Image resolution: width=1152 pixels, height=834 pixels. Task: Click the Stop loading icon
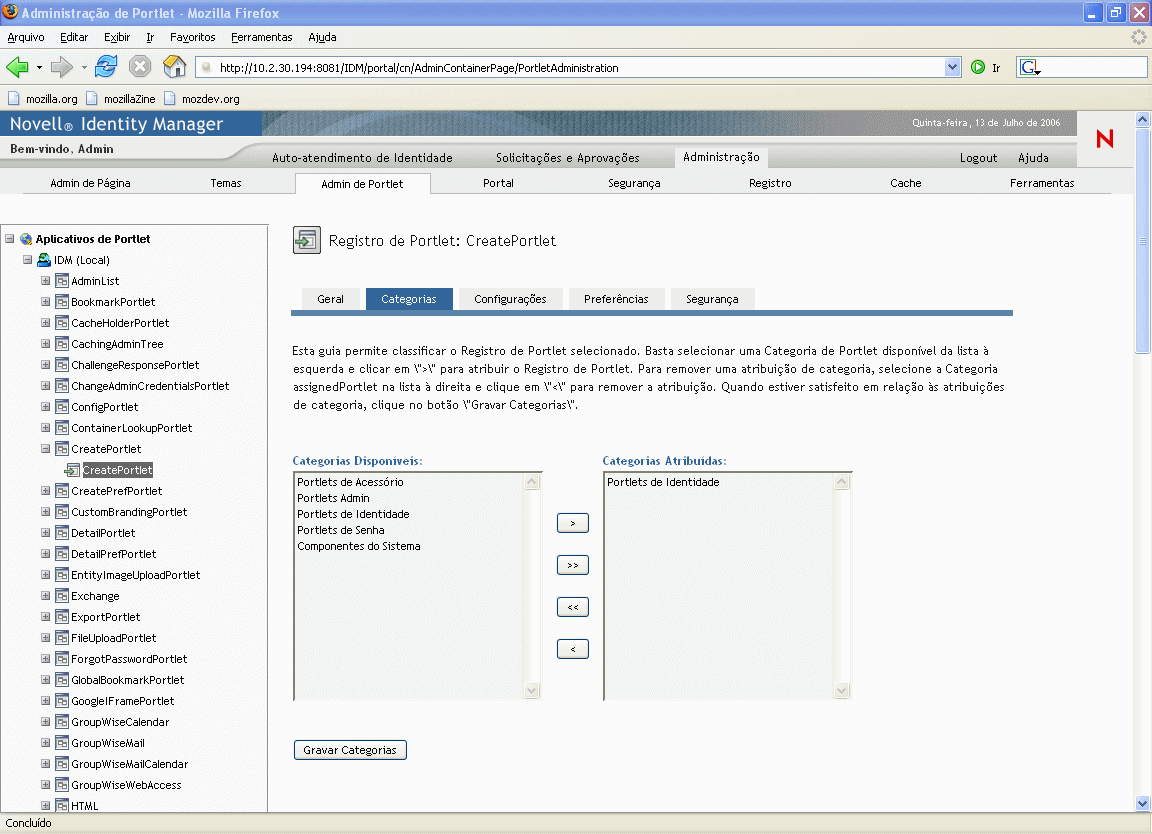[140, 67]
